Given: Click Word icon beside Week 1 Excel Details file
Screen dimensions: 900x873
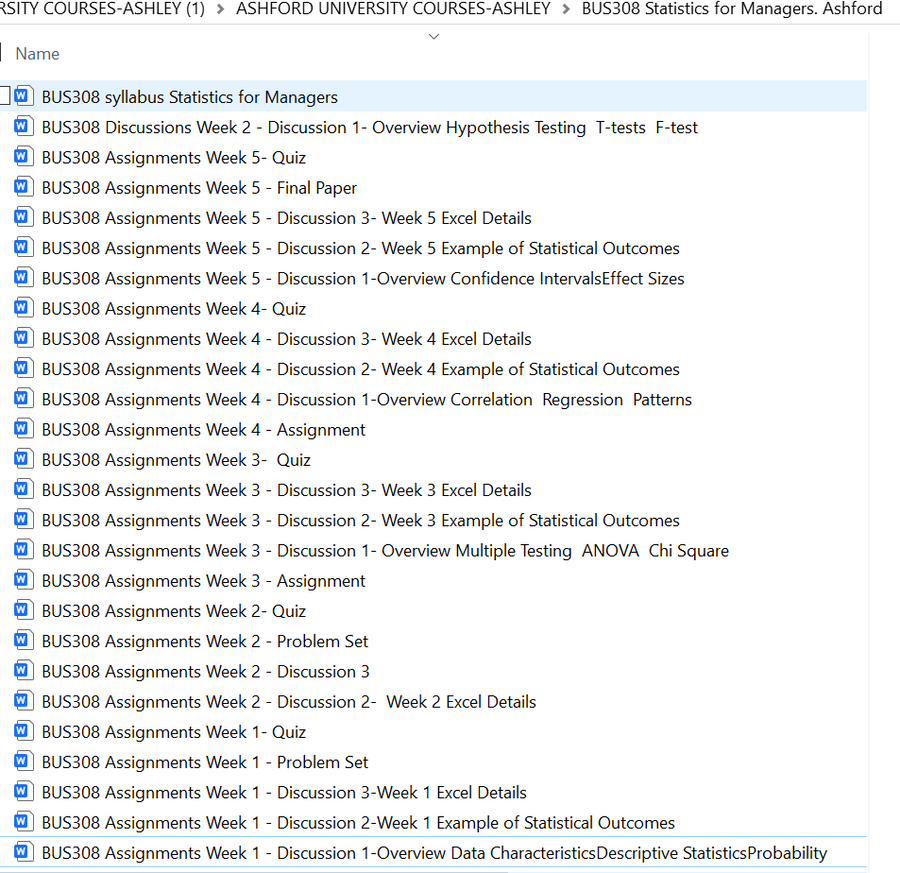Looking at the screenshot, I should (x=23, y=791).
